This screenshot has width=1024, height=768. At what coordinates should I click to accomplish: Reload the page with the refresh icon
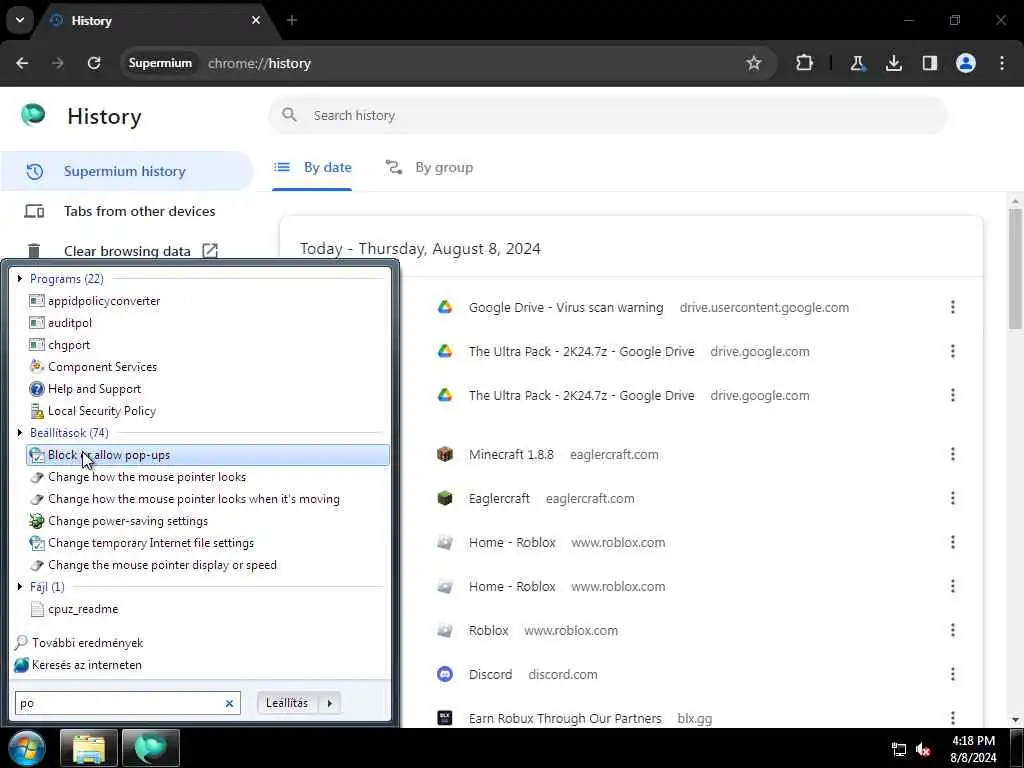tap(94, 63)
